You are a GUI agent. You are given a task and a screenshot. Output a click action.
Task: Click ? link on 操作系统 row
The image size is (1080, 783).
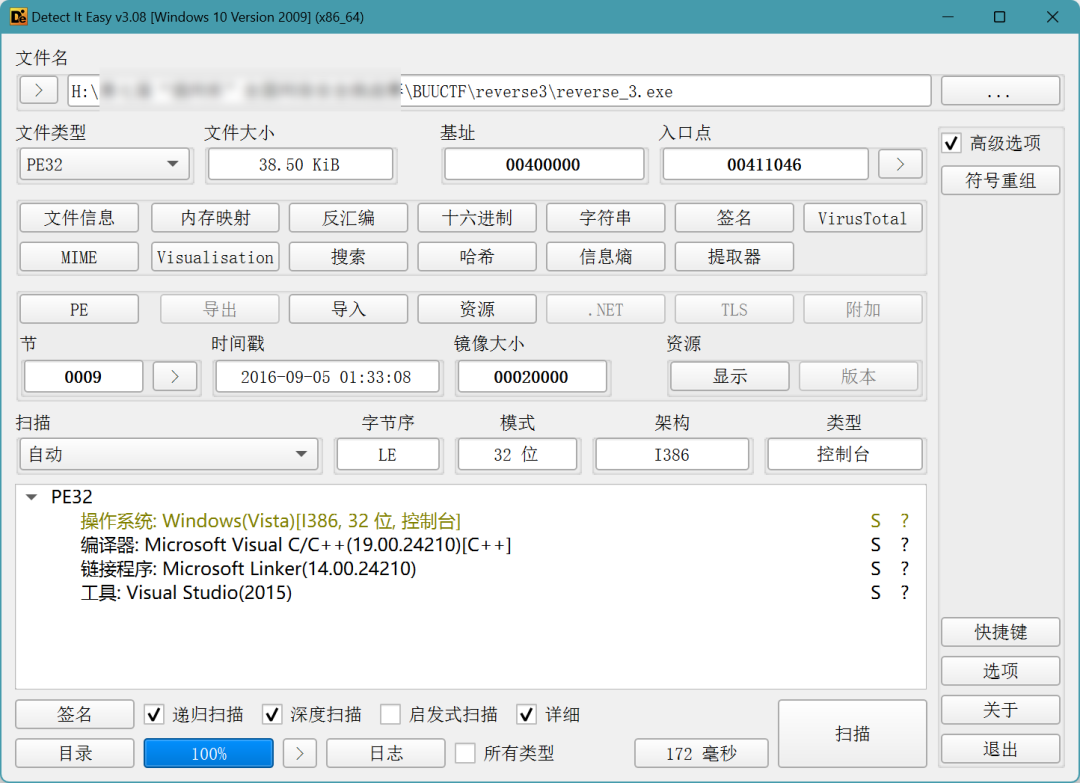tap(904, 521)
